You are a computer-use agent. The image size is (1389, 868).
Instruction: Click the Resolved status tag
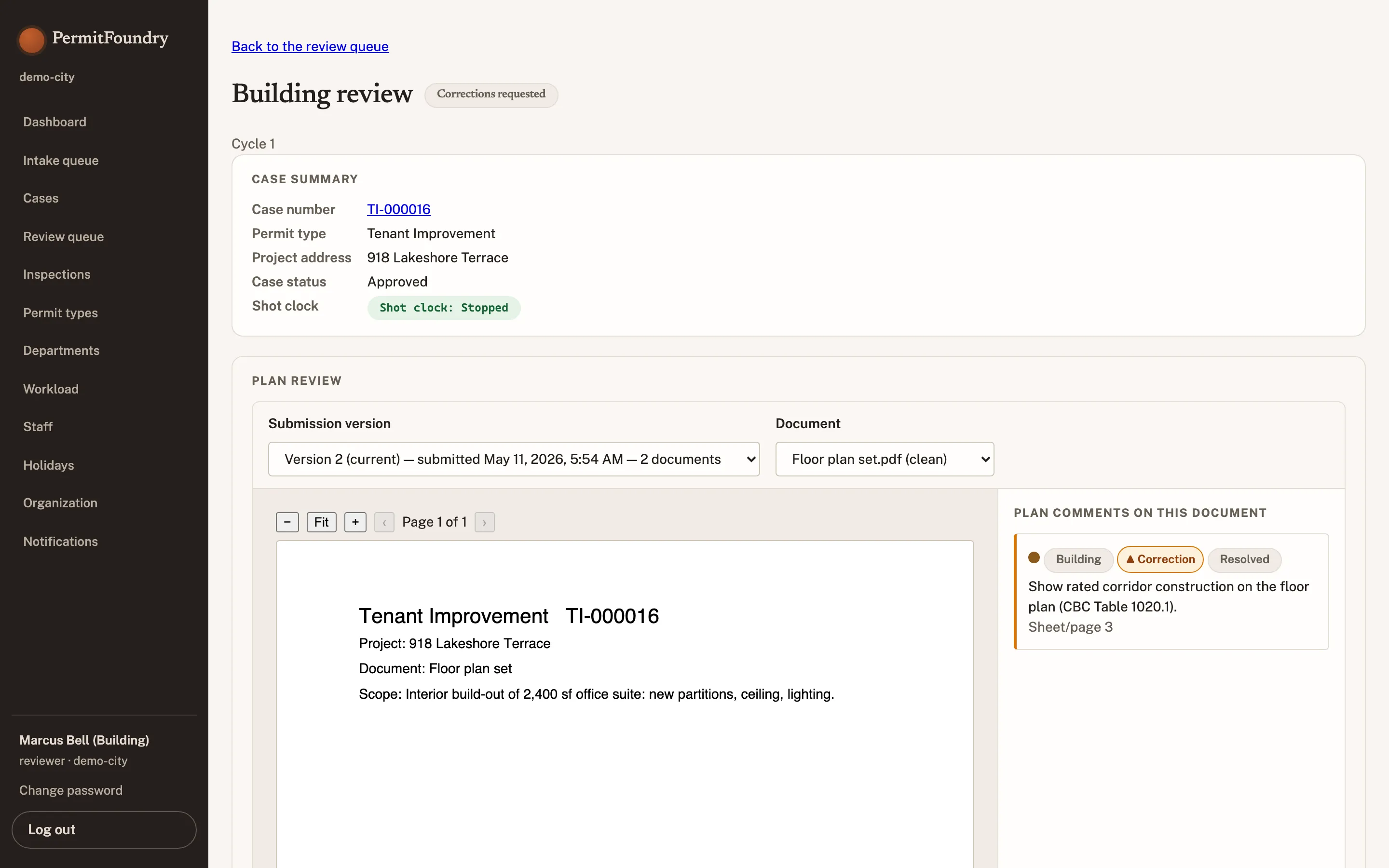pos(1244,559)
